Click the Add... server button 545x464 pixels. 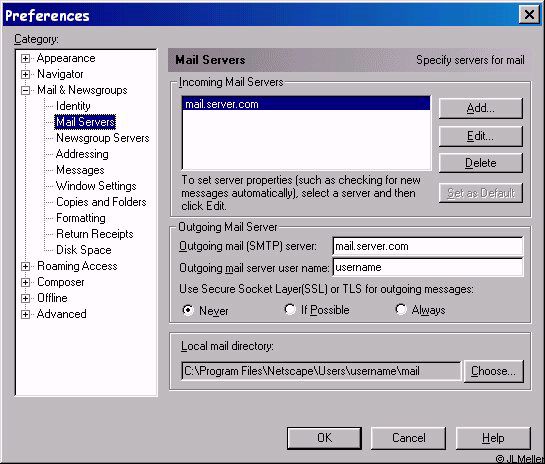(481, 108)
